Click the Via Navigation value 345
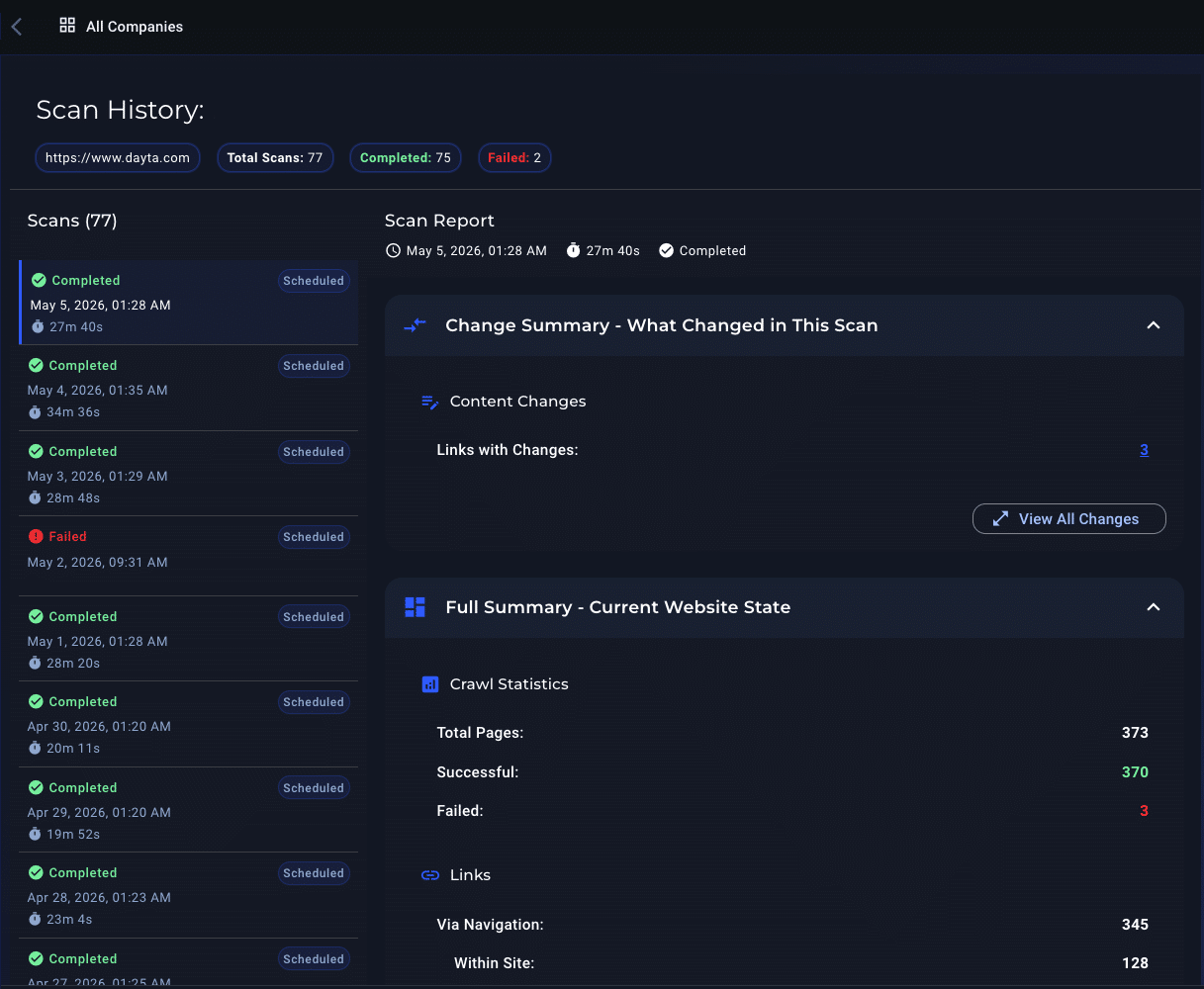 coord(1135,925)
